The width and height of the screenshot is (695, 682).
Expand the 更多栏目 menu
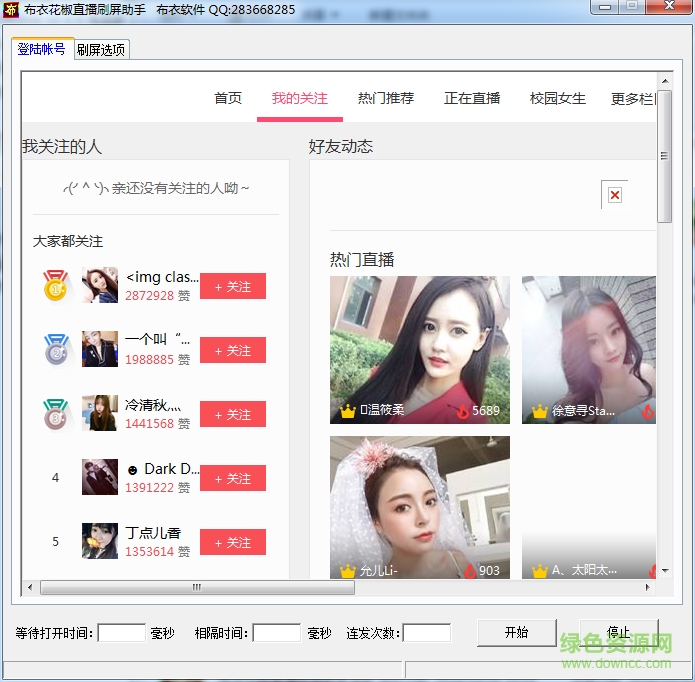633,99
